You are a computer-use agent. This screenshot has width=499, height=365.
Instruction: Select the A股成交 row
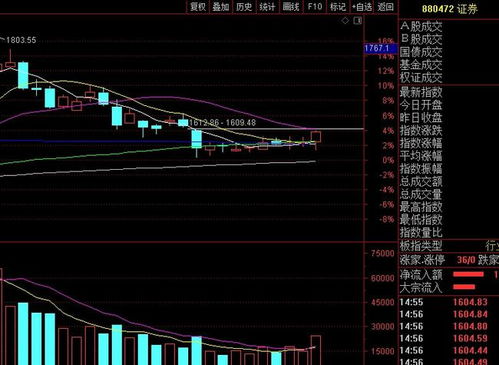(x=449, y=26)
